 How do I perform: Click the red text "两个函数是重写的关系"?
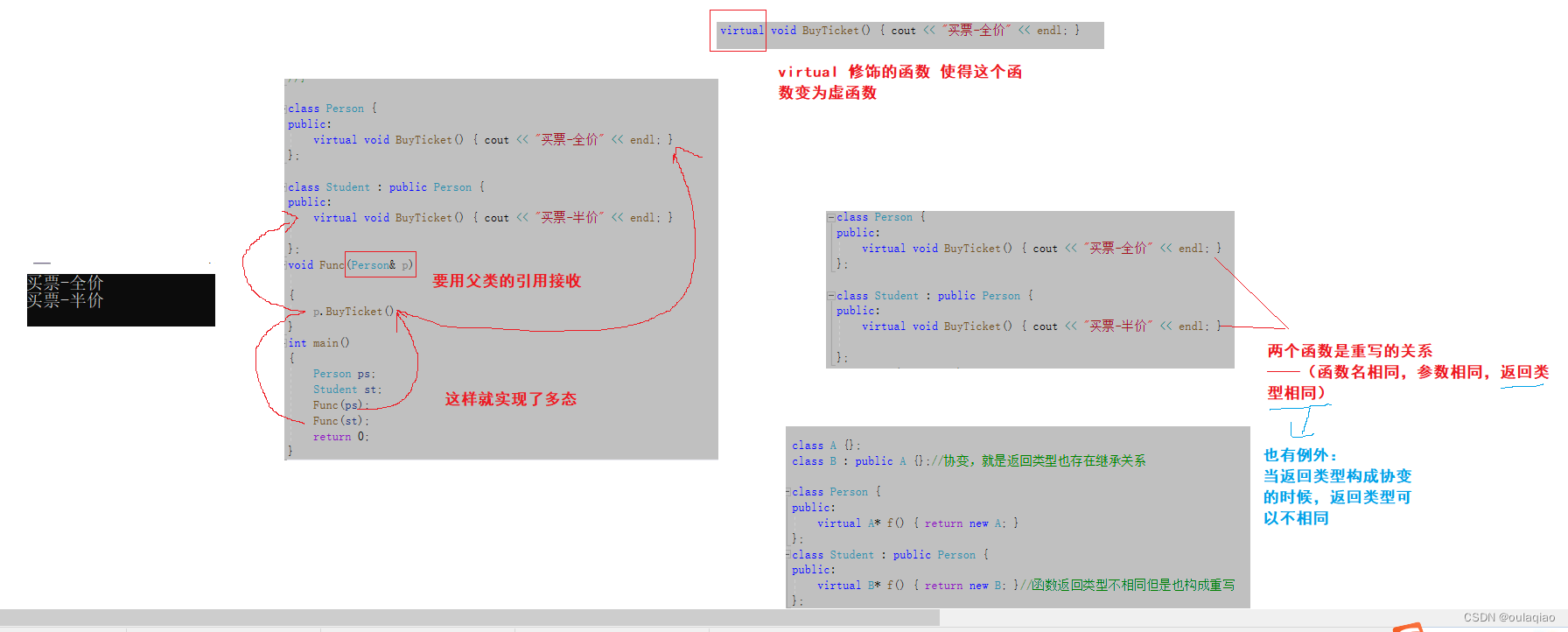[x=1350, y=351]
